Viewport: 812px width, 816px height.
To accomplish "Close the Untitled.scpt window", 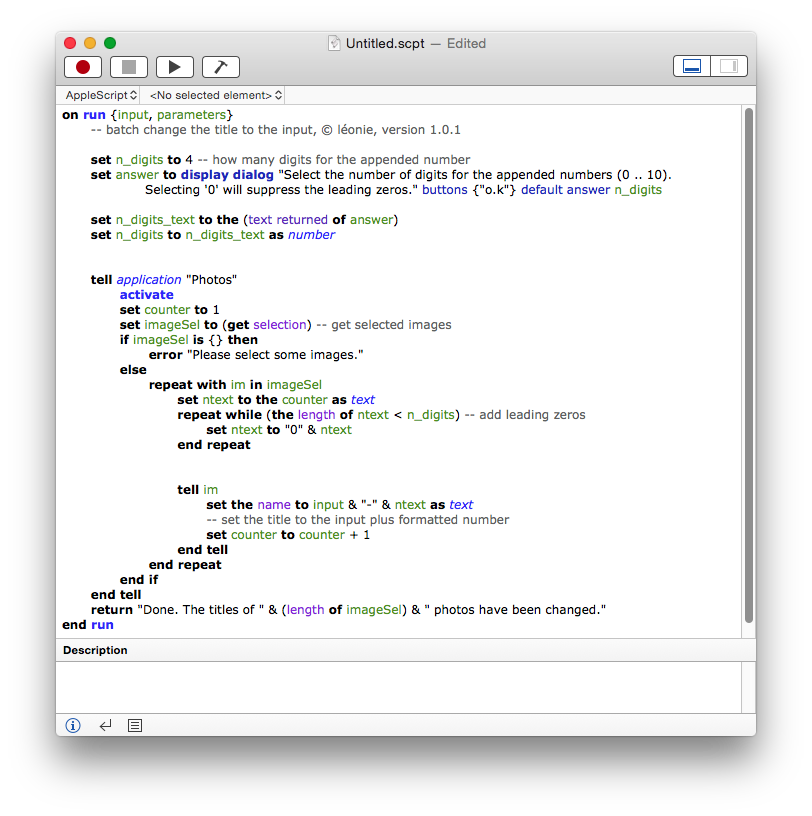I will pyautogui.click(x=70, y=43).
